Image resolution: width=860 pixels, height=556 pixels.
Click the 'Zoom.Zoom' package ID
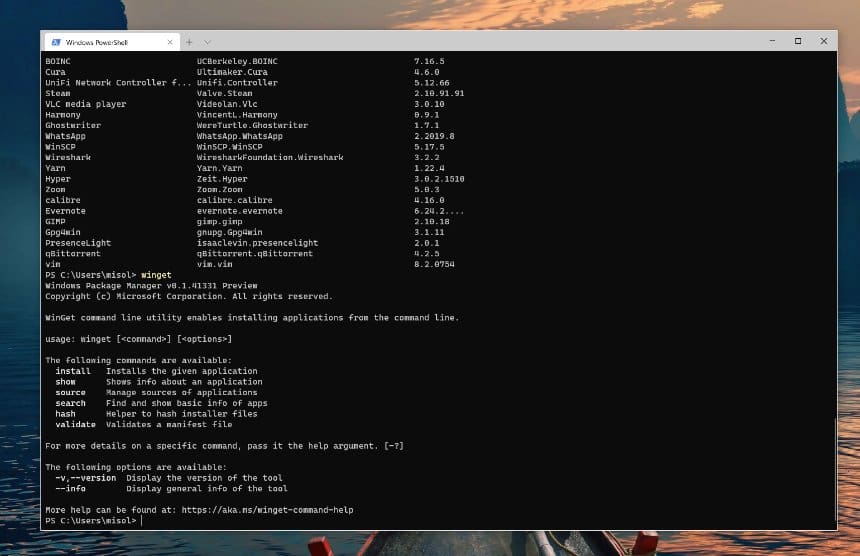pos(219,190)
